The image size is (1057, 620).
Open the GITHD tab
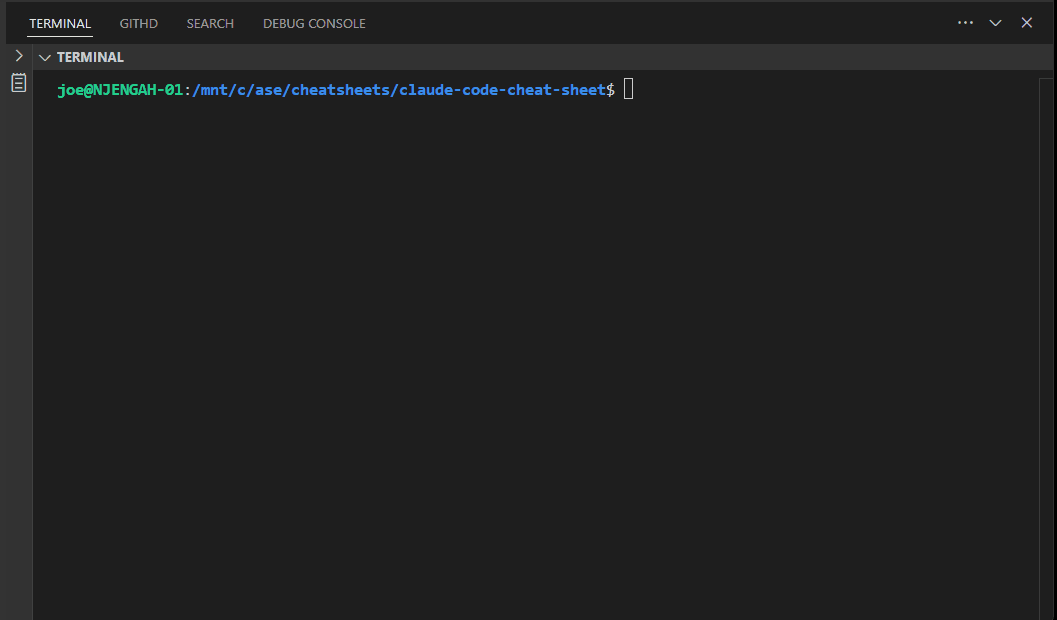pos(138,24)
